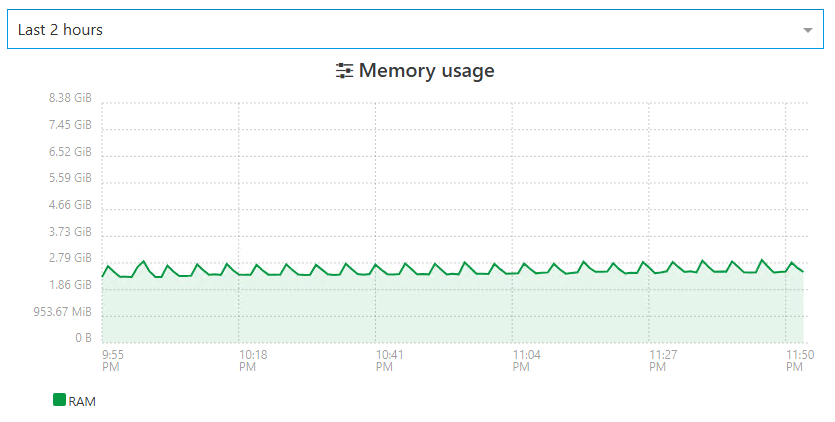The height and width of the screenshot is (422, 835).
Task: Click the RAM legend label
Action: click(82, 401)
